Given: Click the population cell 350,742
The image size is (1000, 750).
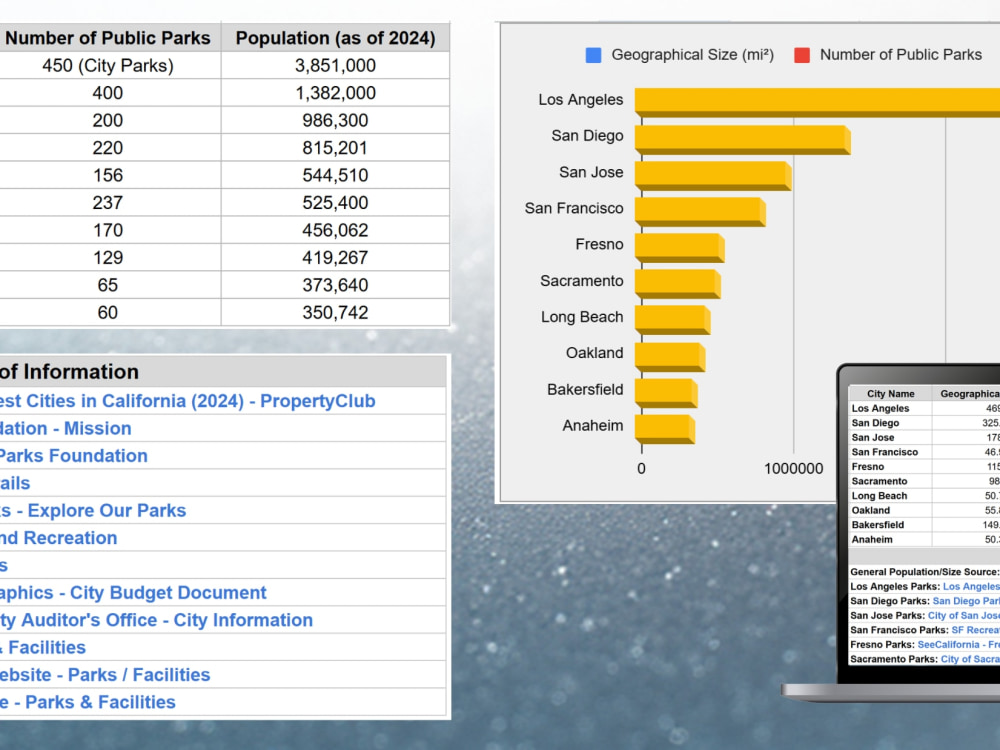Looking at the screenshot, I should pos(335,312).
